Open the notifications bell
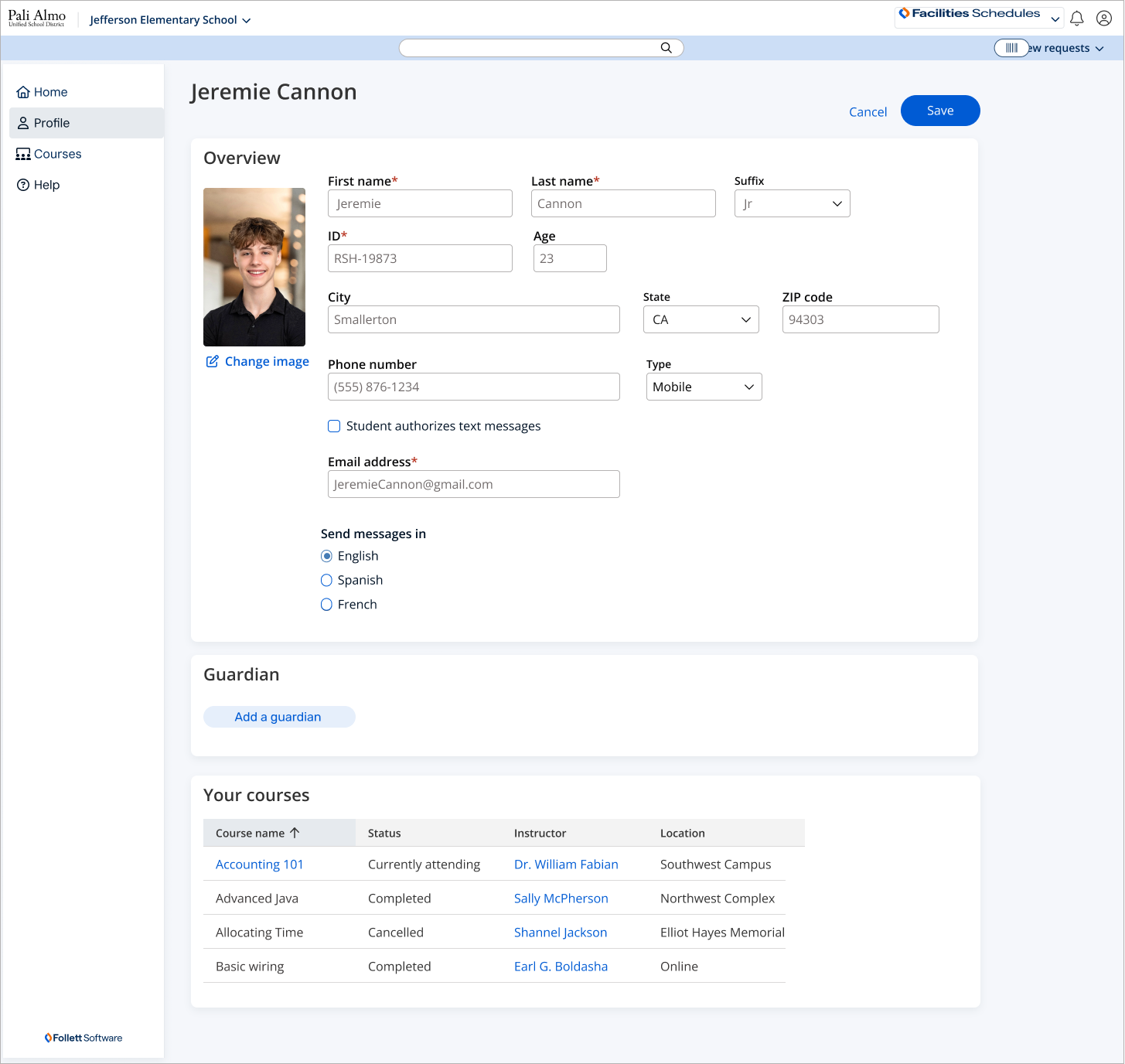 (1076, 18)
